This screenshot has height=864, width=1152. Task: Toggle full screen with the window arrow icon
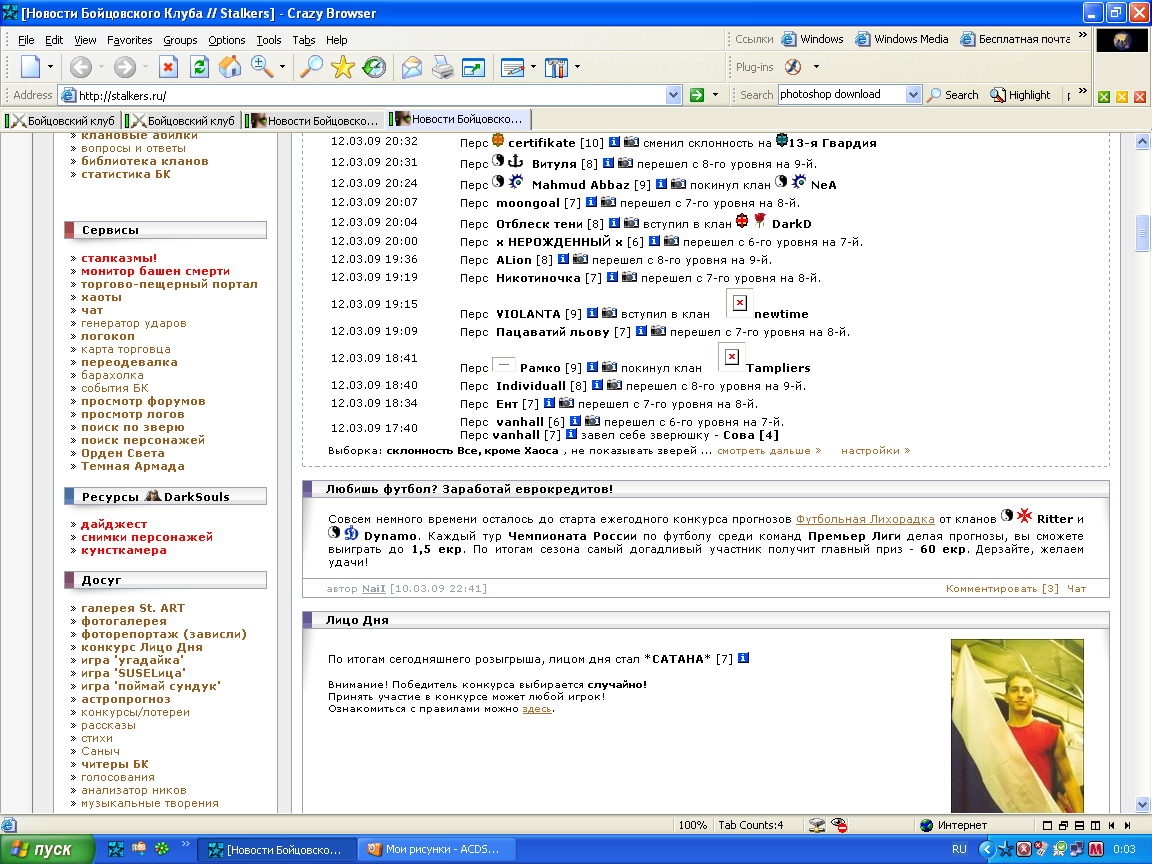[x=473, y=68]
